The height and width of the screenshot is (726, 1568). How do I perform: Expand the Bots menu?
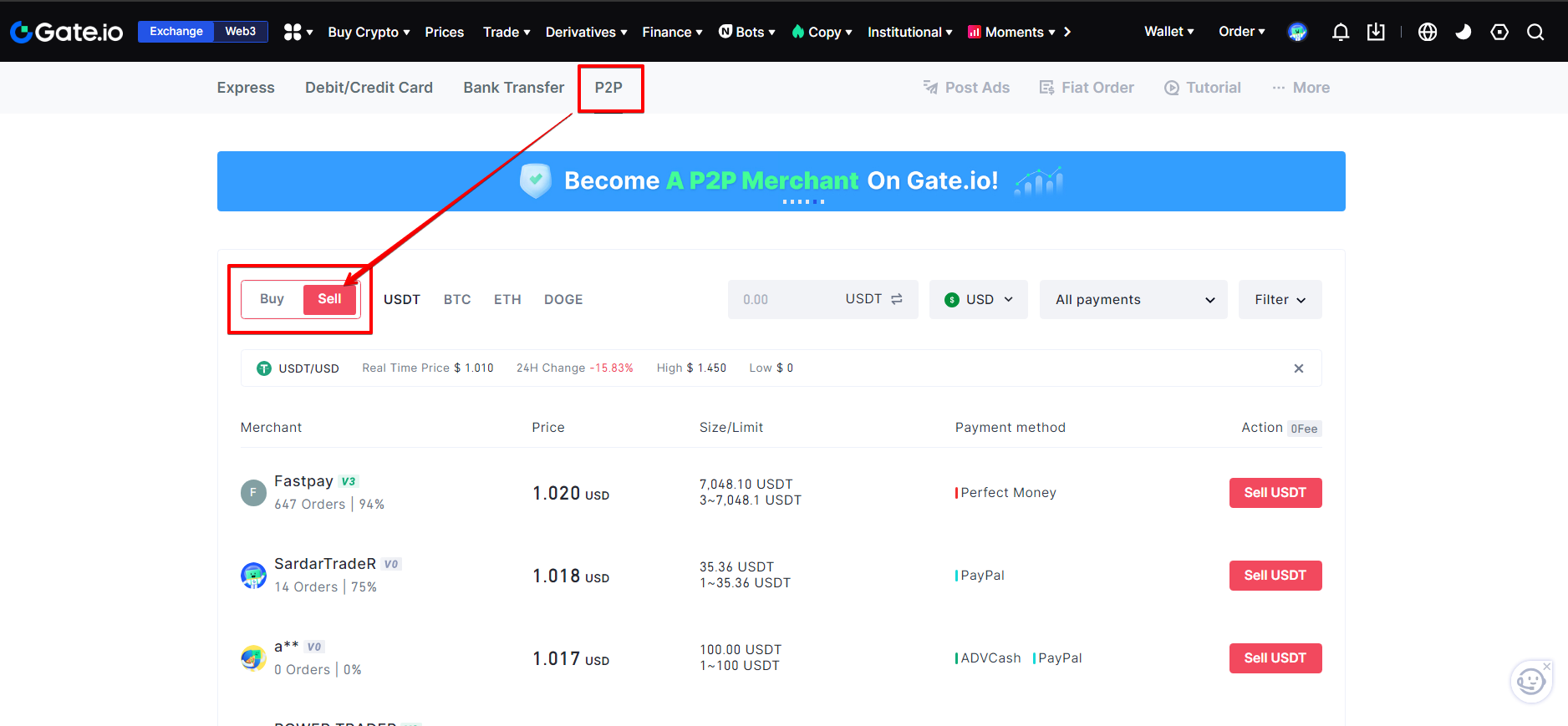pyautogui.click(x=747, y=32)
